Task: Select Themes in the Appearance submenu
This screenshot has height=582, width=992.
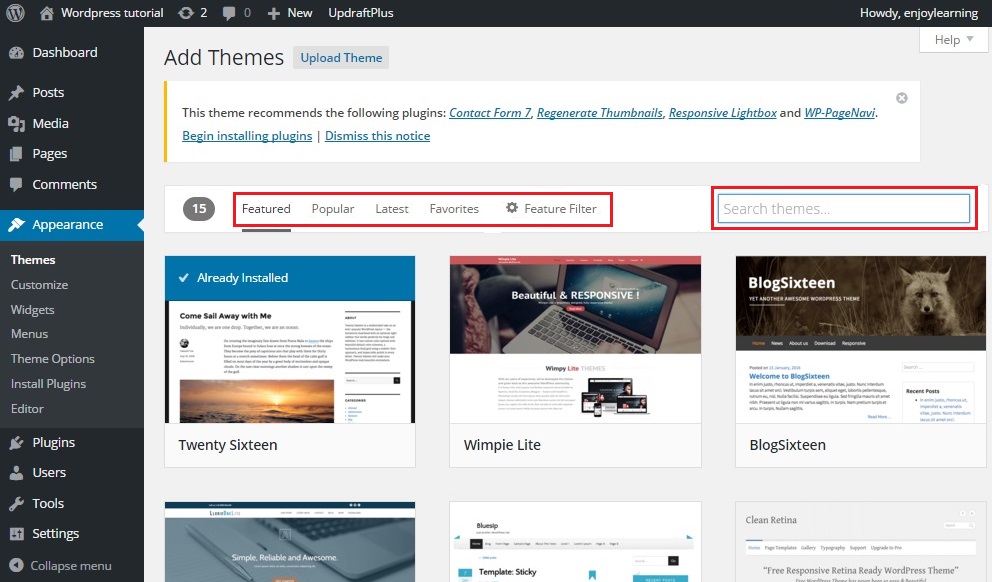Action: tap(33, 260)
